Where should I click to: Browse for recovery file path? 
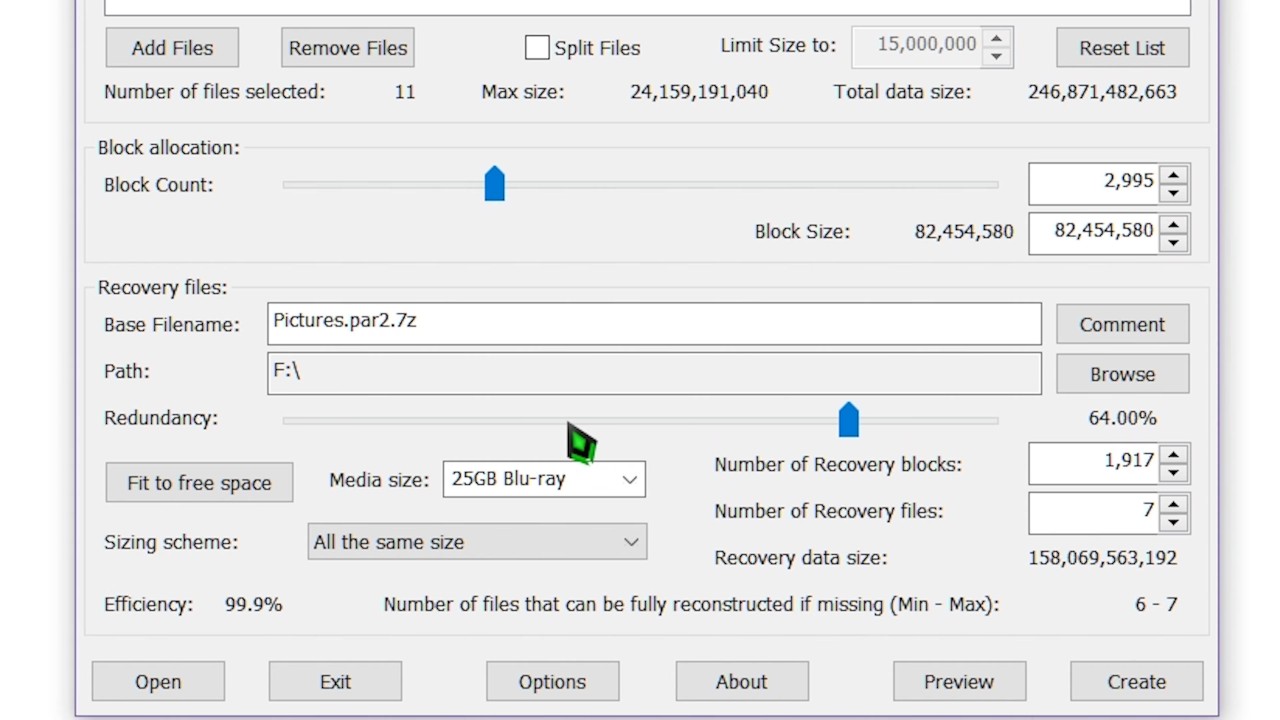click(1122, 374)
